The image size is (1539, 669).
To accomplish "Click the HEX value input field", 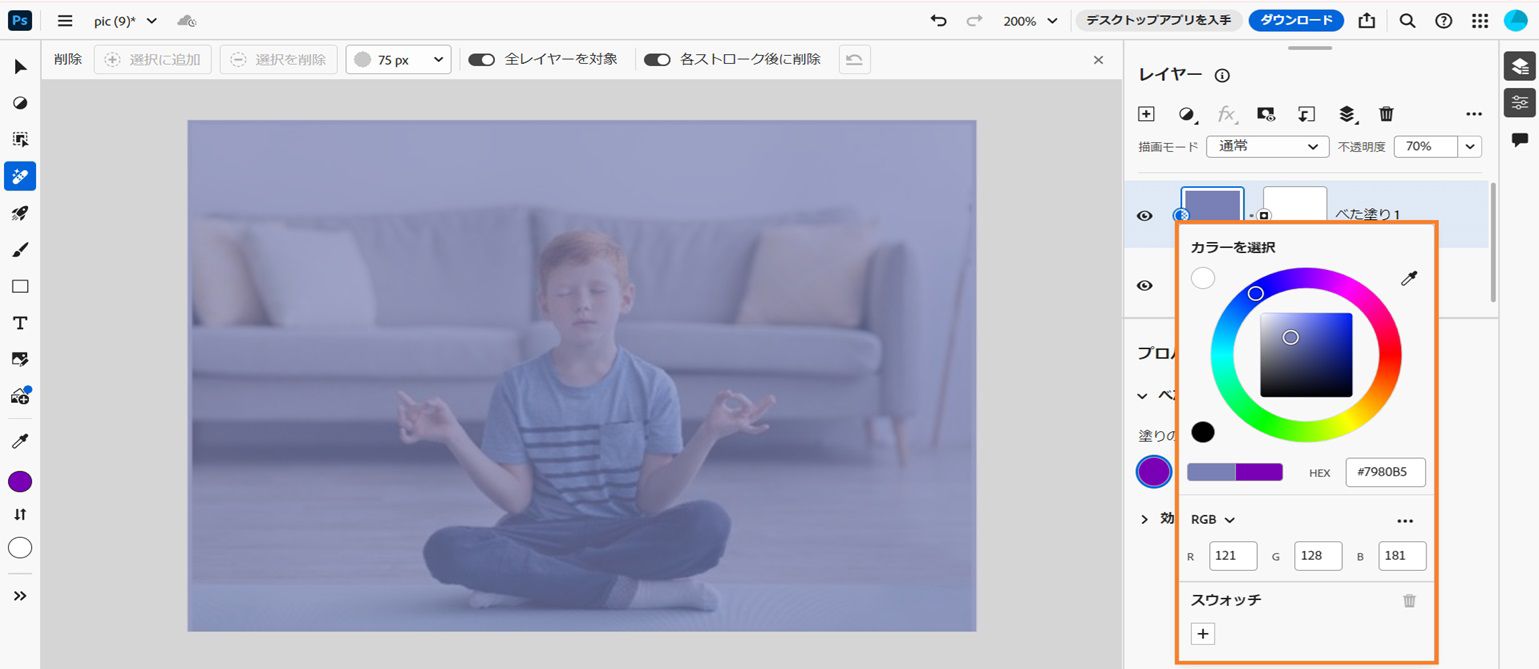I will click(x=1385, y=472).
